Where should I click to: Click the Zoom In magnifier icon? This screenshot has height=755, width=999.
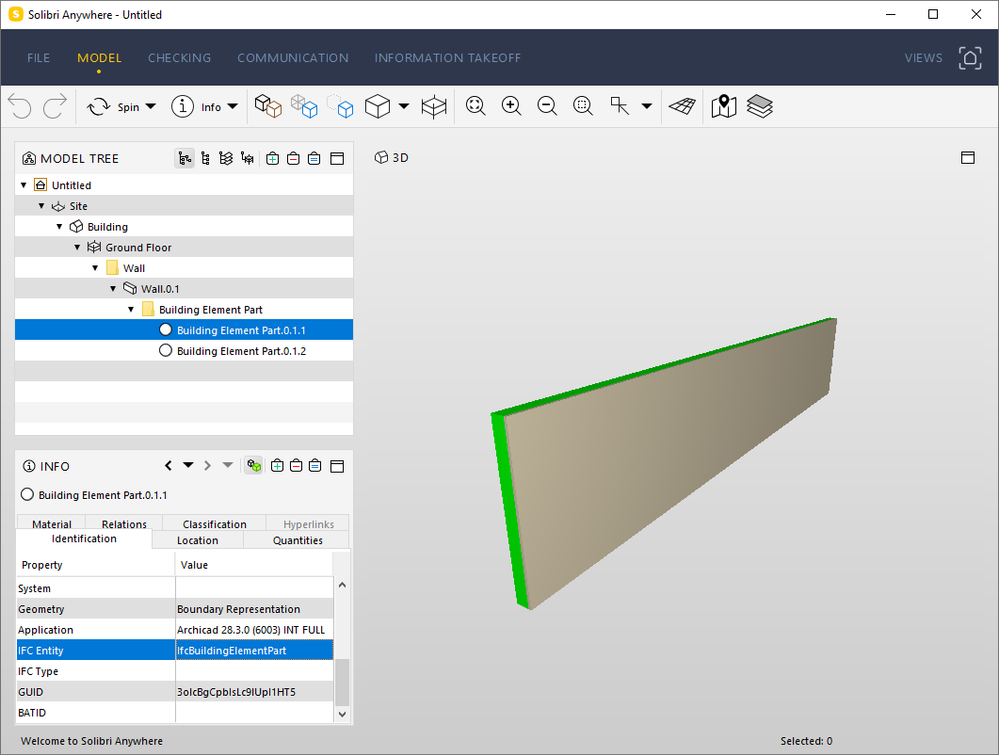[511, 106]
